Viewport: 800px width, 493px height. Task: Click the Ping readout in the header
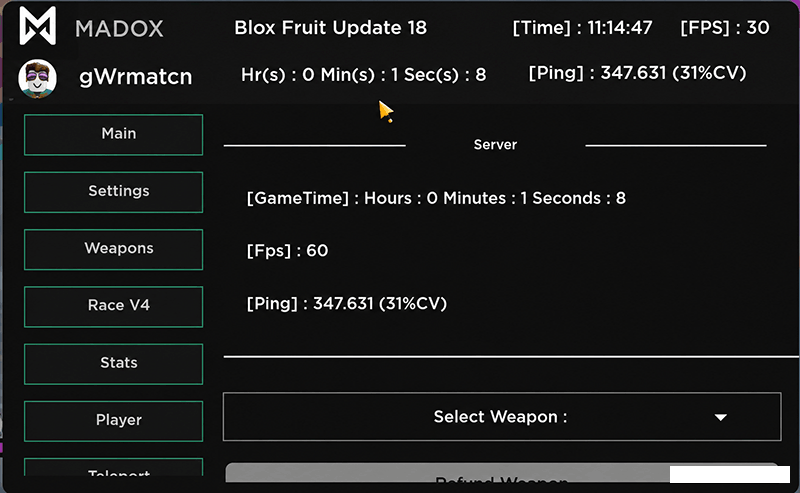point(637,73)
